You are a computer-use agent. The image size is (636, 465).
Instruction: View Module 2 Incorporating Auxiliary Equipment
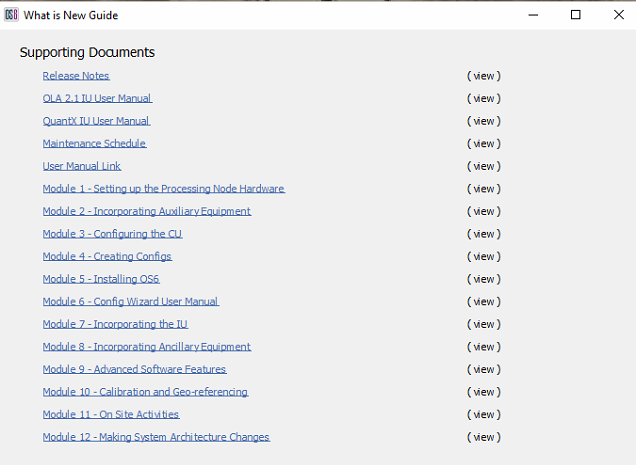tap(484, 211)
